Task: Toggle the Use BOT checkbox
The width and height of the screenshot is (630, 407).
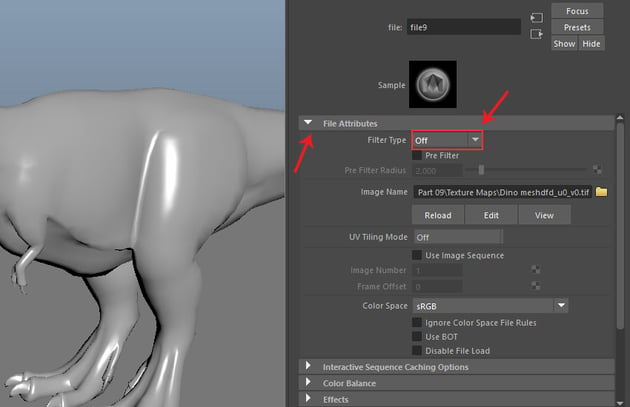Action: (x=417, y=336)
